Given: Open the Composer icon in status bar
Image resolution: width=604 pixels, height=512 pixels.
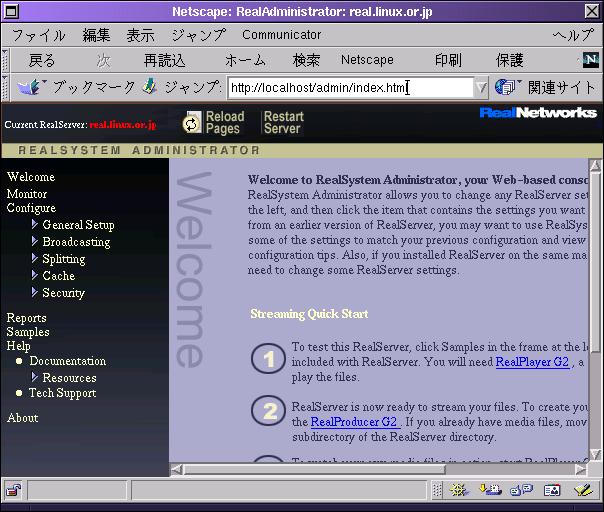Looking at the screenshot, I should 583,490.
